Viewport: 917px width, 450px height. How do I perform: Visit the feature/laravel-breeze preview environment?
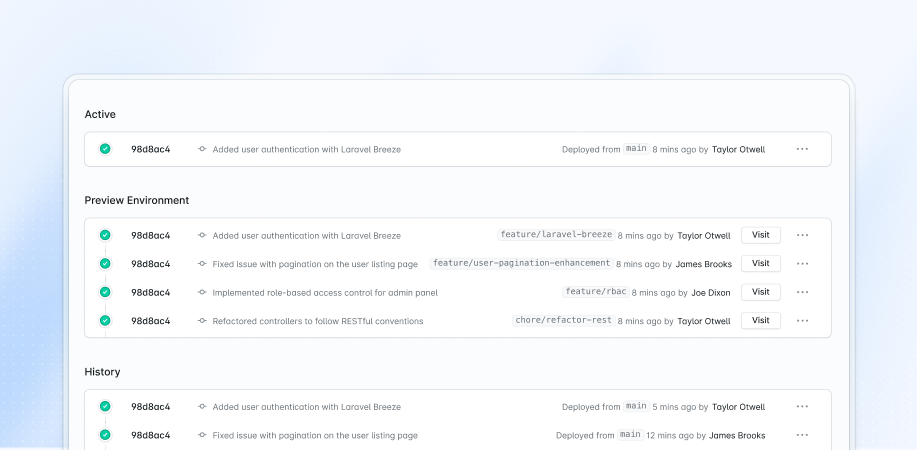761,235
